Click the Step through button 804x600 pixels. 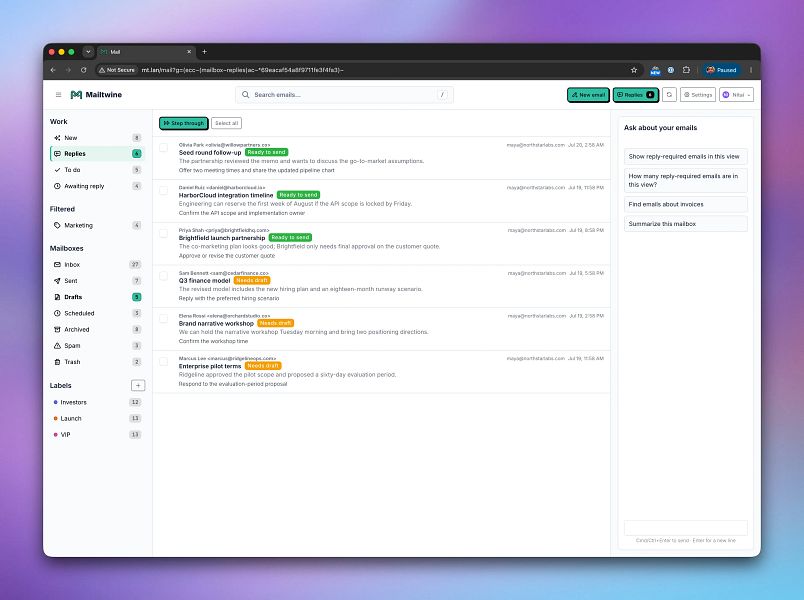[184, 123]
